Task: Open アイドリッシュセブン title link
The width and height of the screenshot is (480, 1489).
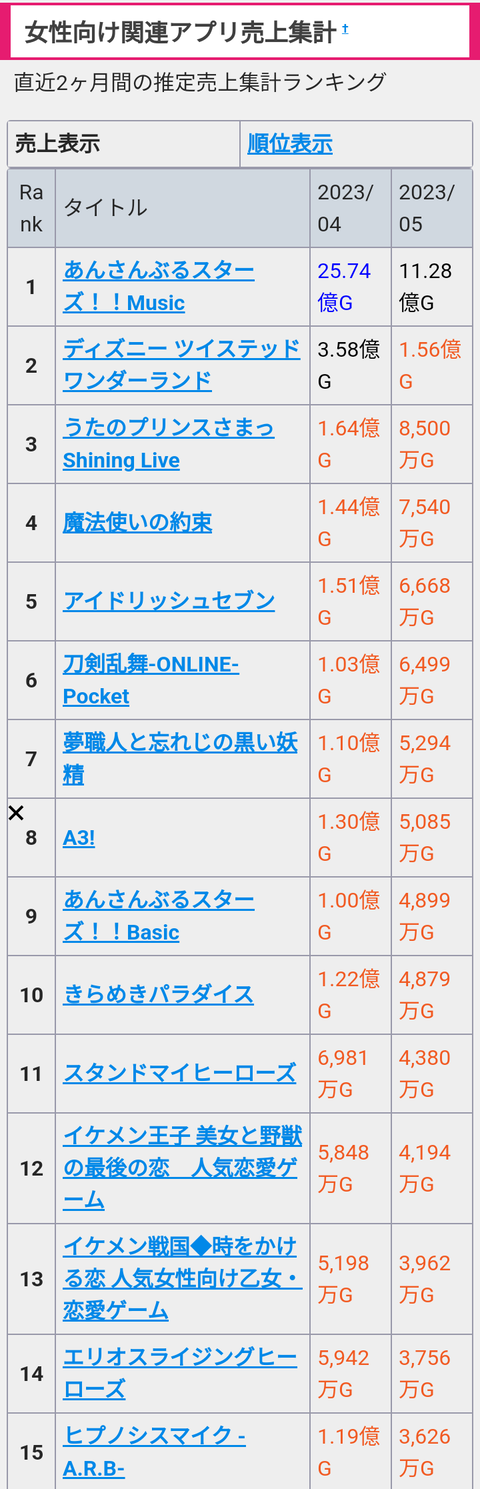Action: (169, 601)
